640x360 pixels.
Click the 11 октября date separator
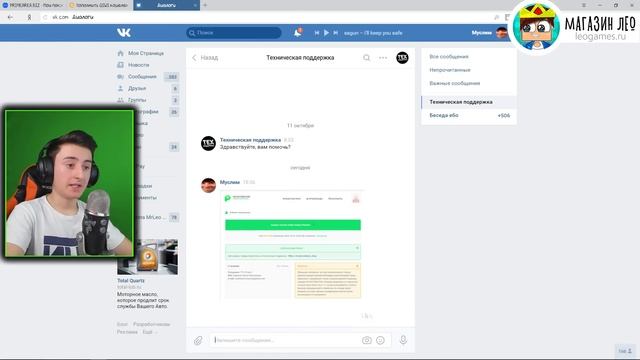[300, 126]
